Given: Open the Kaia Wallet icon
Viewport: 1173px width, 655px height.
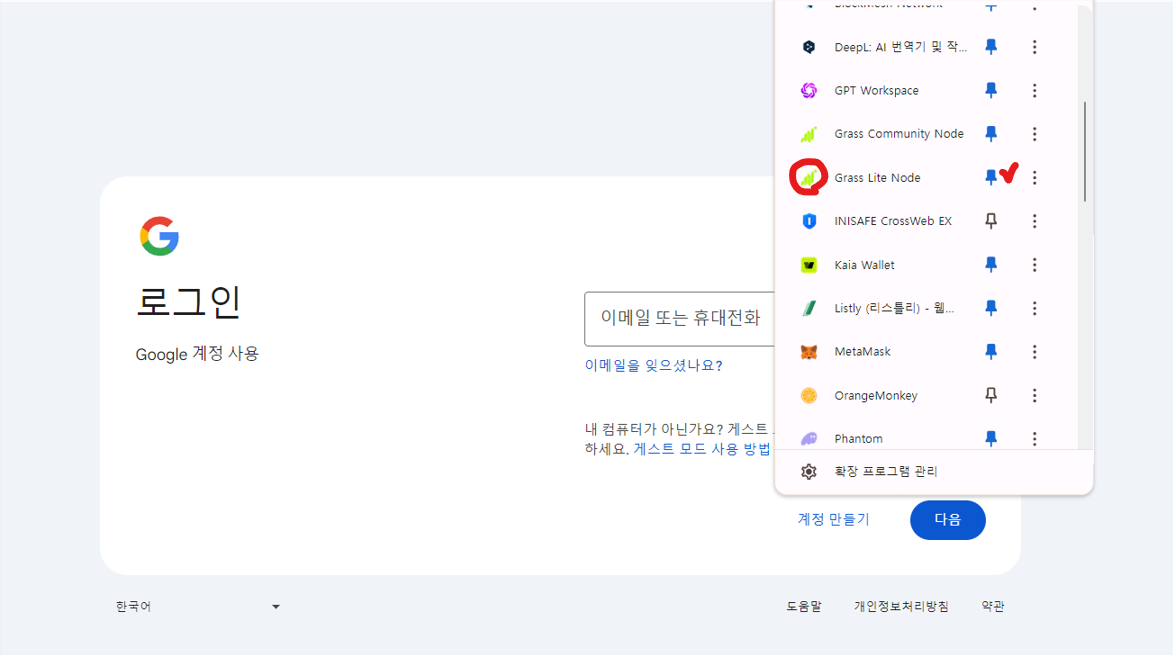Looking at the screenshot, I should click(809, 265).
